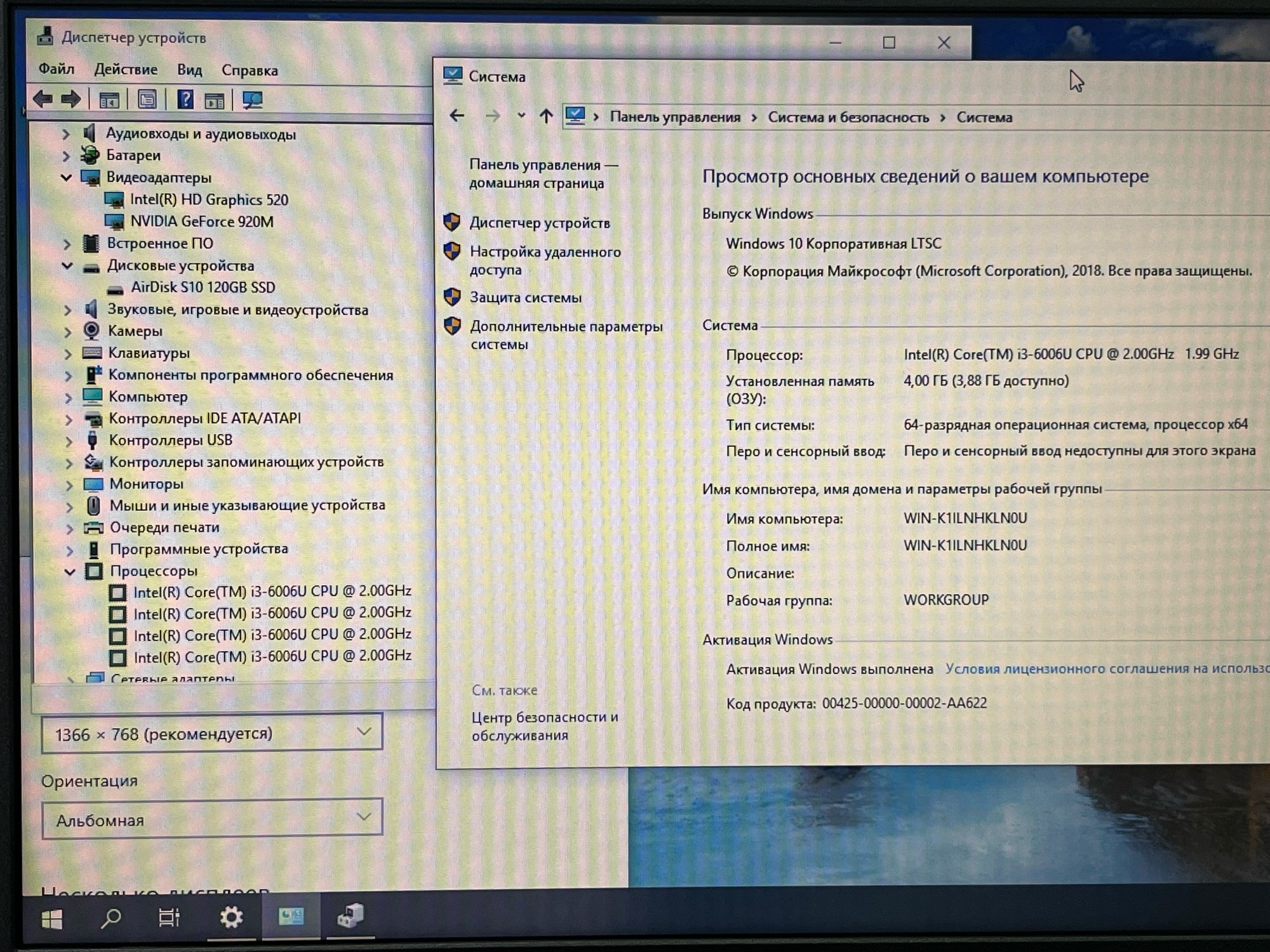Open the Условия лицензионного соглашения link
The image size is (1270, 952).
(1107, 668)
